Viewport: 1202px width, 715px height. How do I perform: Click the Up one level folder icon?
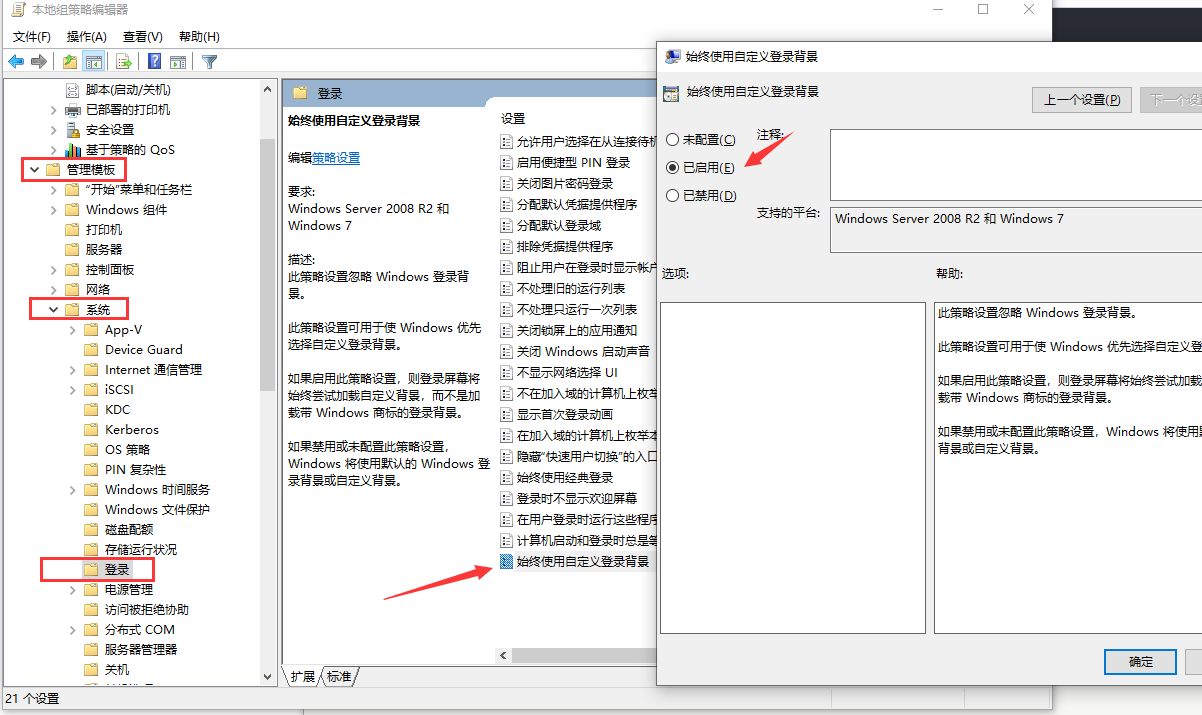click(x=70, y=62)
